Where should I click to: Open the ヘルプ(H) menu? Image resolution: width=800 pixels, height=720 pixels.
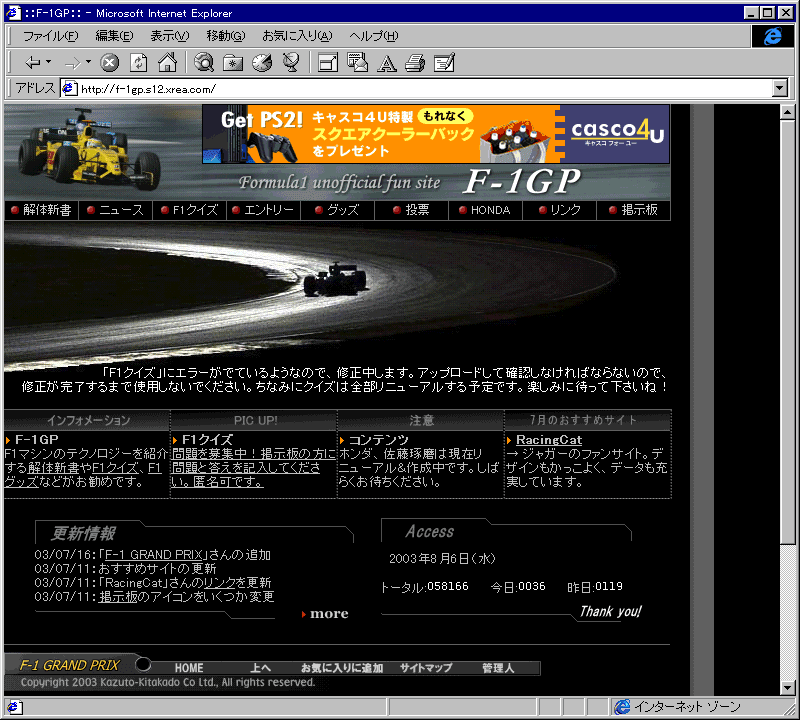pyautogui.click(x=373, y=36)
